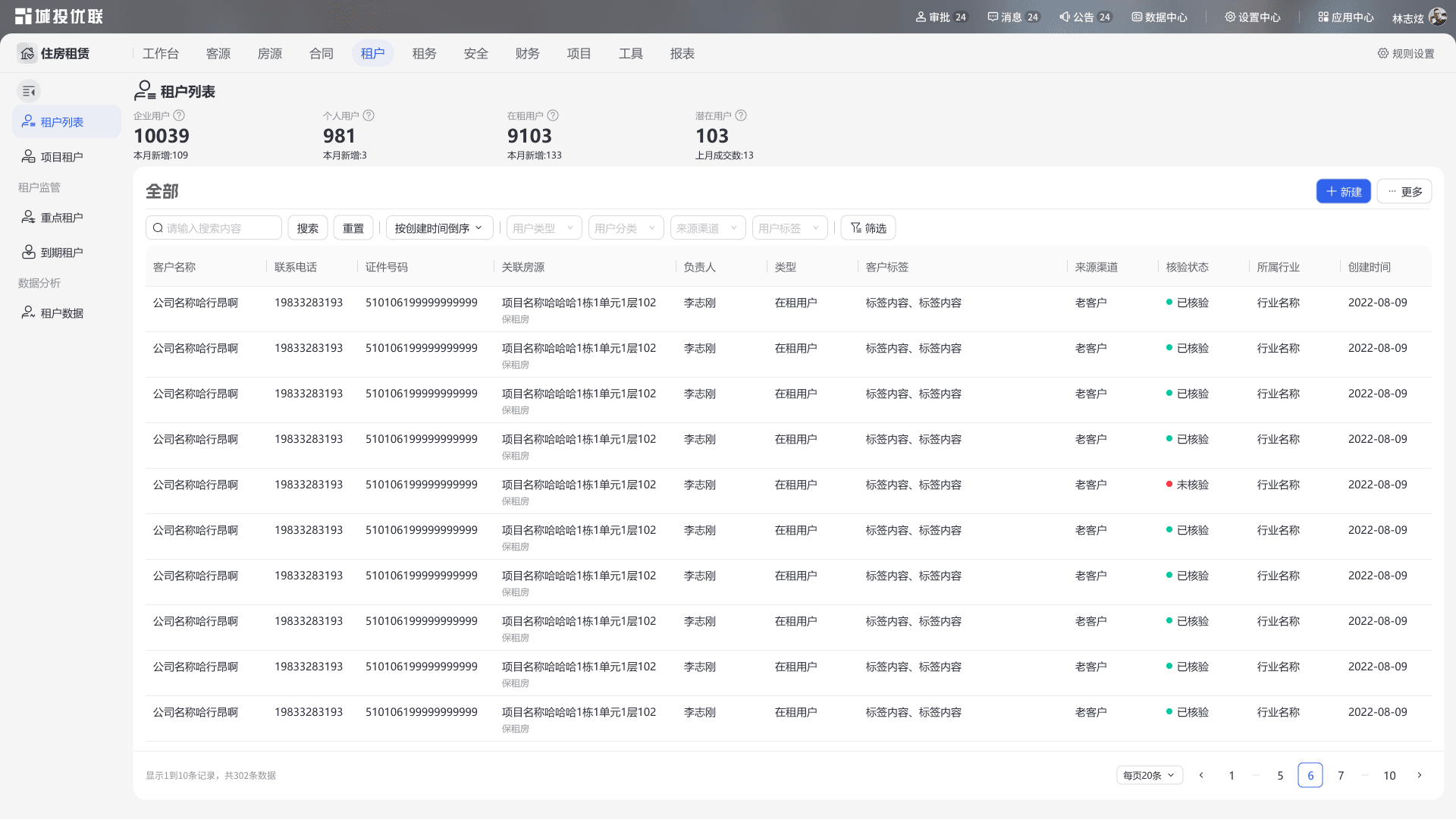This screenshot has width=1456, height=819.
Task: Focus the 请输入搜索内容 search field
Action: click(x=214, y=228)
